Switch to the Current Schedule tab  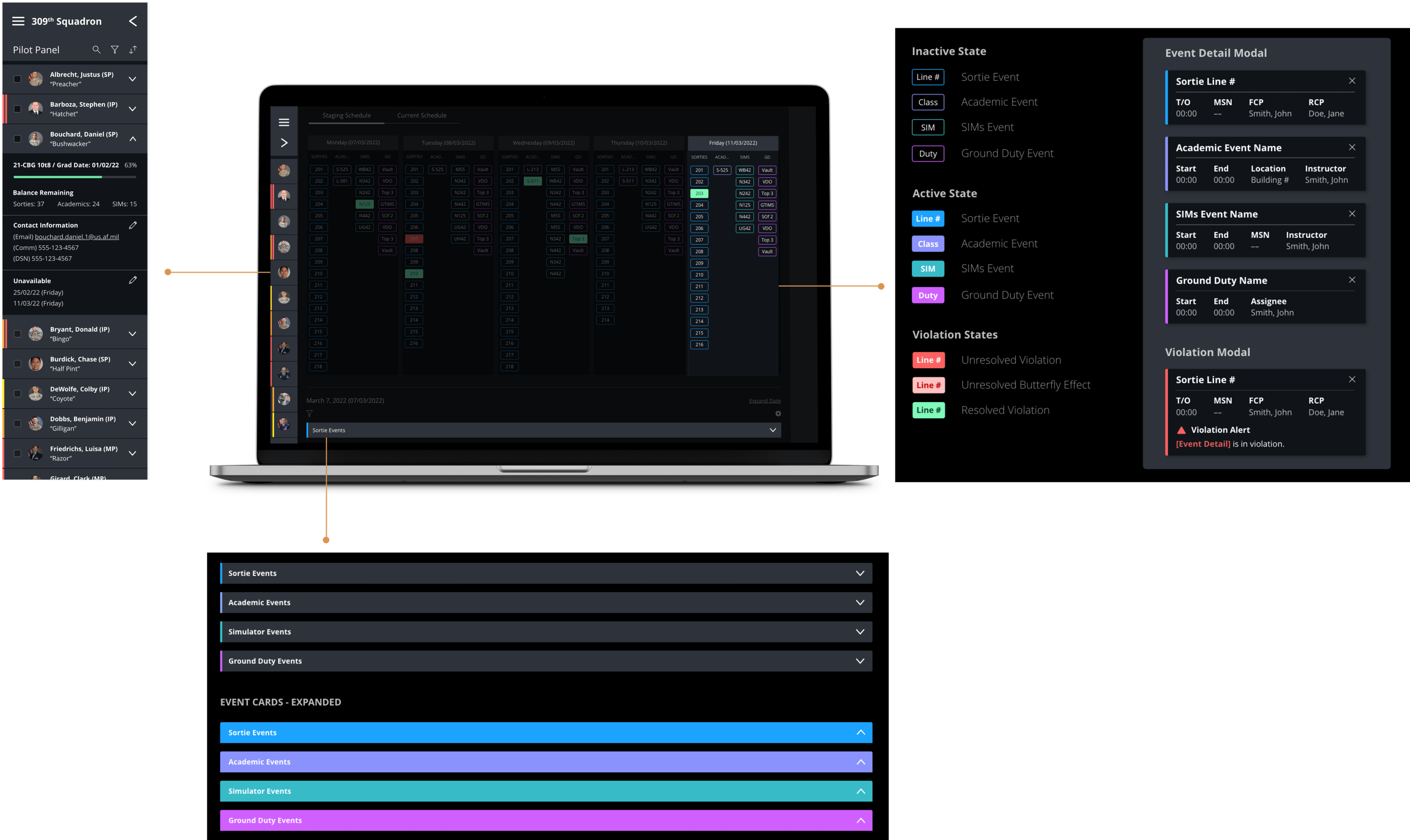pyautogui.click(x=422, y=115)
